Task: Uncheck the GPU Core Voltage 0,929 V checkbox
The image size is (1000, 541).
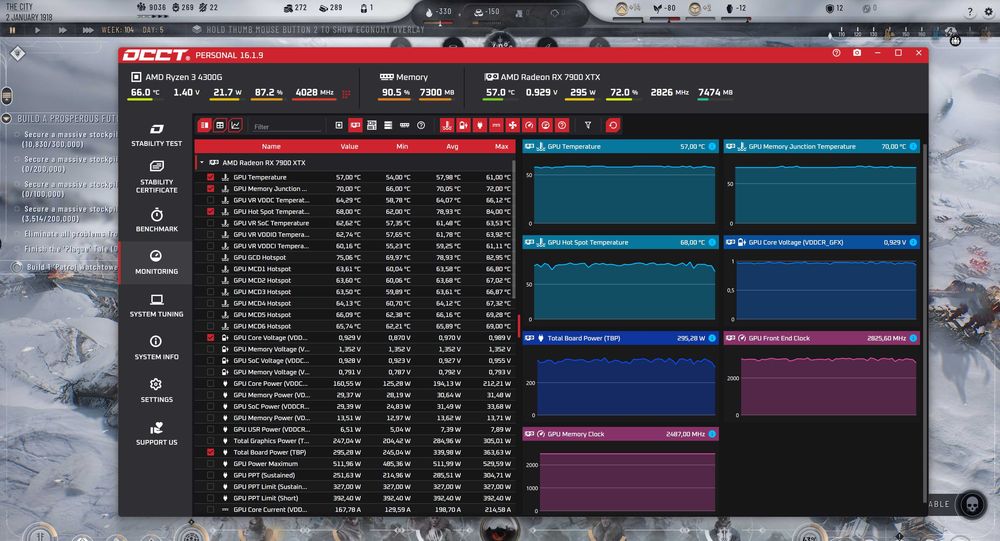Action: click(210, 337)
